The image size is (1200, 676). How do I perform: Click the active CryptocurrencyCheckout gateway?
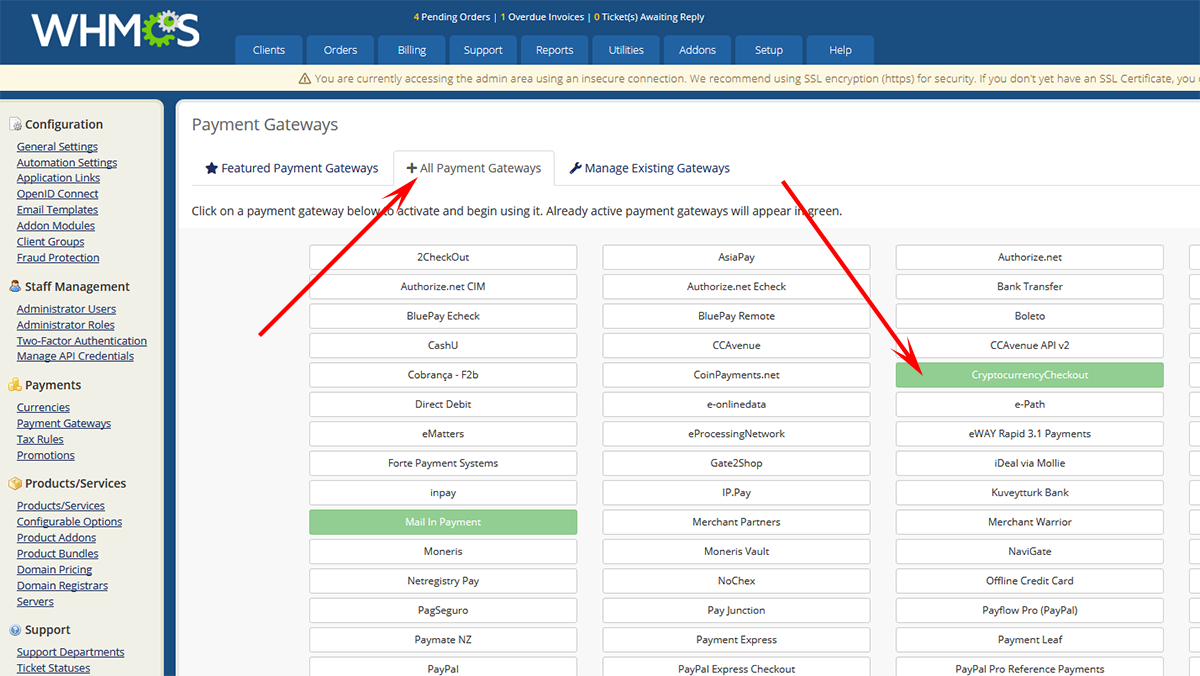click(x=1030, y=375)
